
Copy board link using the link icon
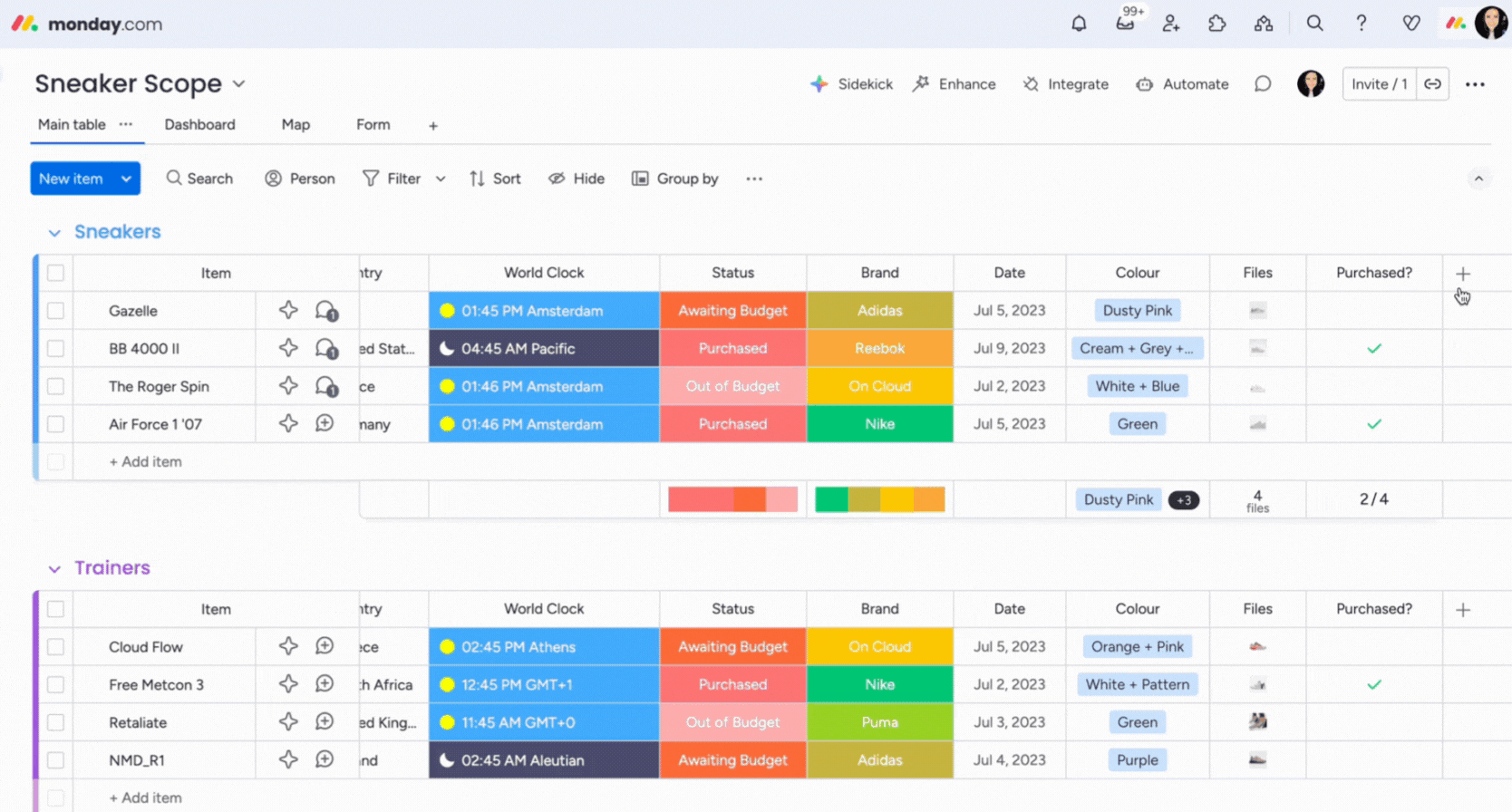[1432, 84]
